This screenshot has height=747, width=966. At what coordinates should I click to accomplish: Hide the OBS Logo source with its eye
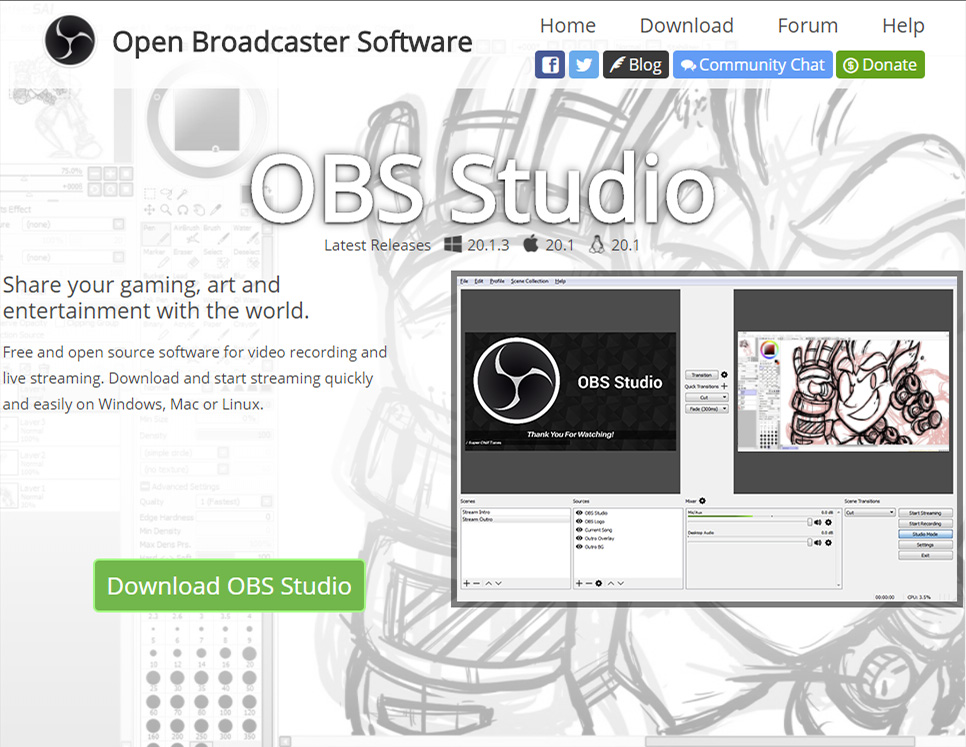pyautogui.click(x=579, y=521)
